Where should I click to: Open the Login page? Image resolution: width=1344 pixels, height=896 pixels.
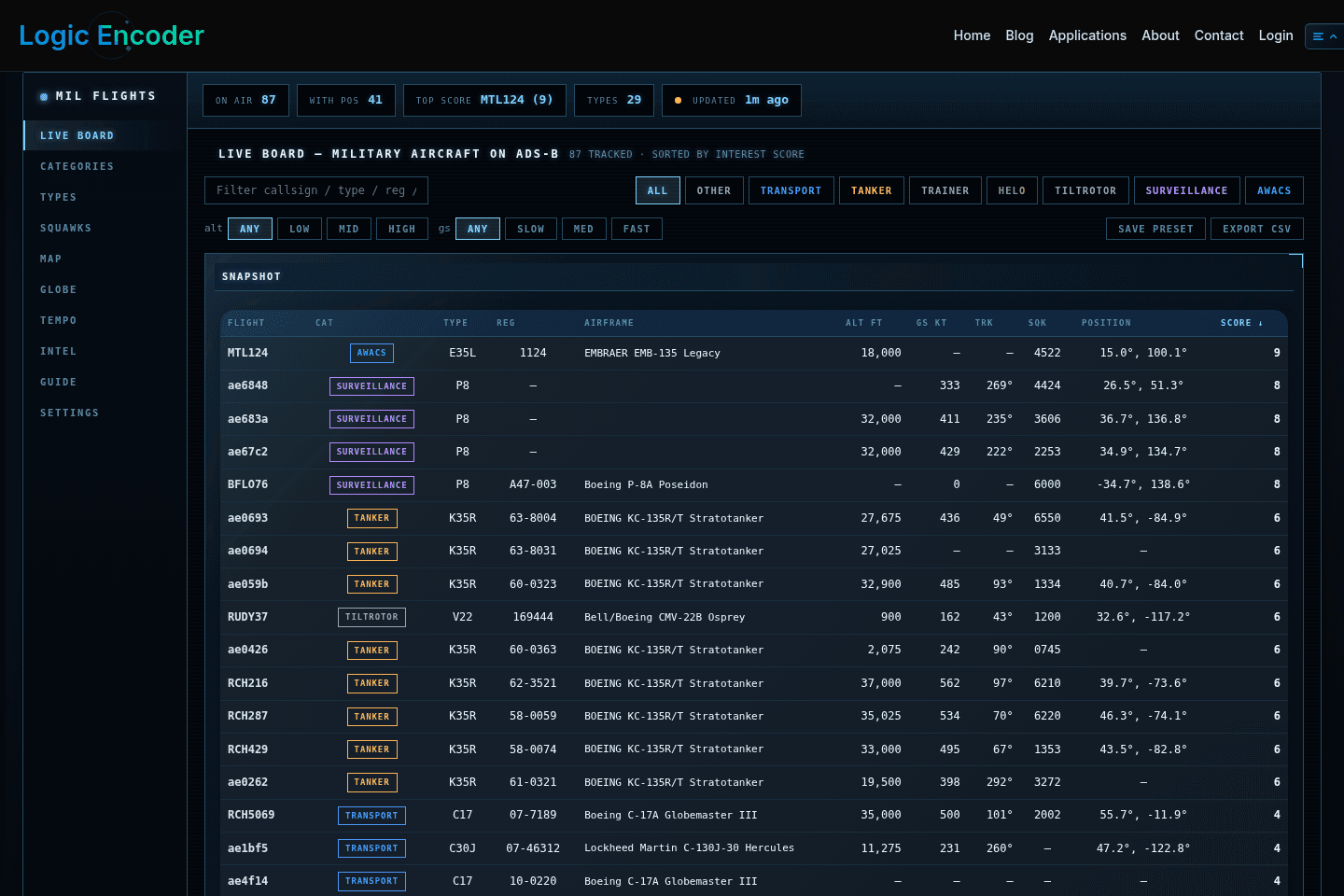click(x=1276, y=35)
